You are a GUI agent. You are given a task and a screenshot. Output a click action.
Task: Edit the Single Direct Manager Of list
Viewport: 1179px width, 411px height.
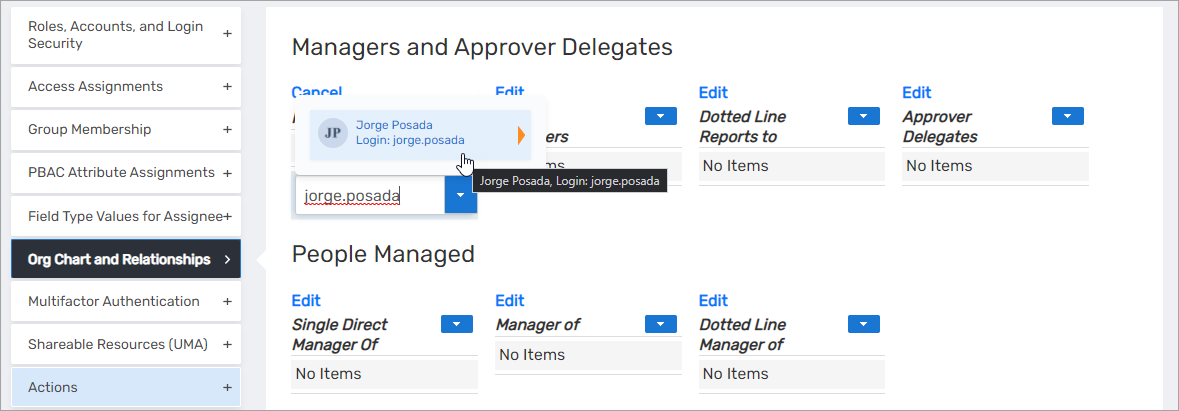pyautogui.click(x=306, y=300)
